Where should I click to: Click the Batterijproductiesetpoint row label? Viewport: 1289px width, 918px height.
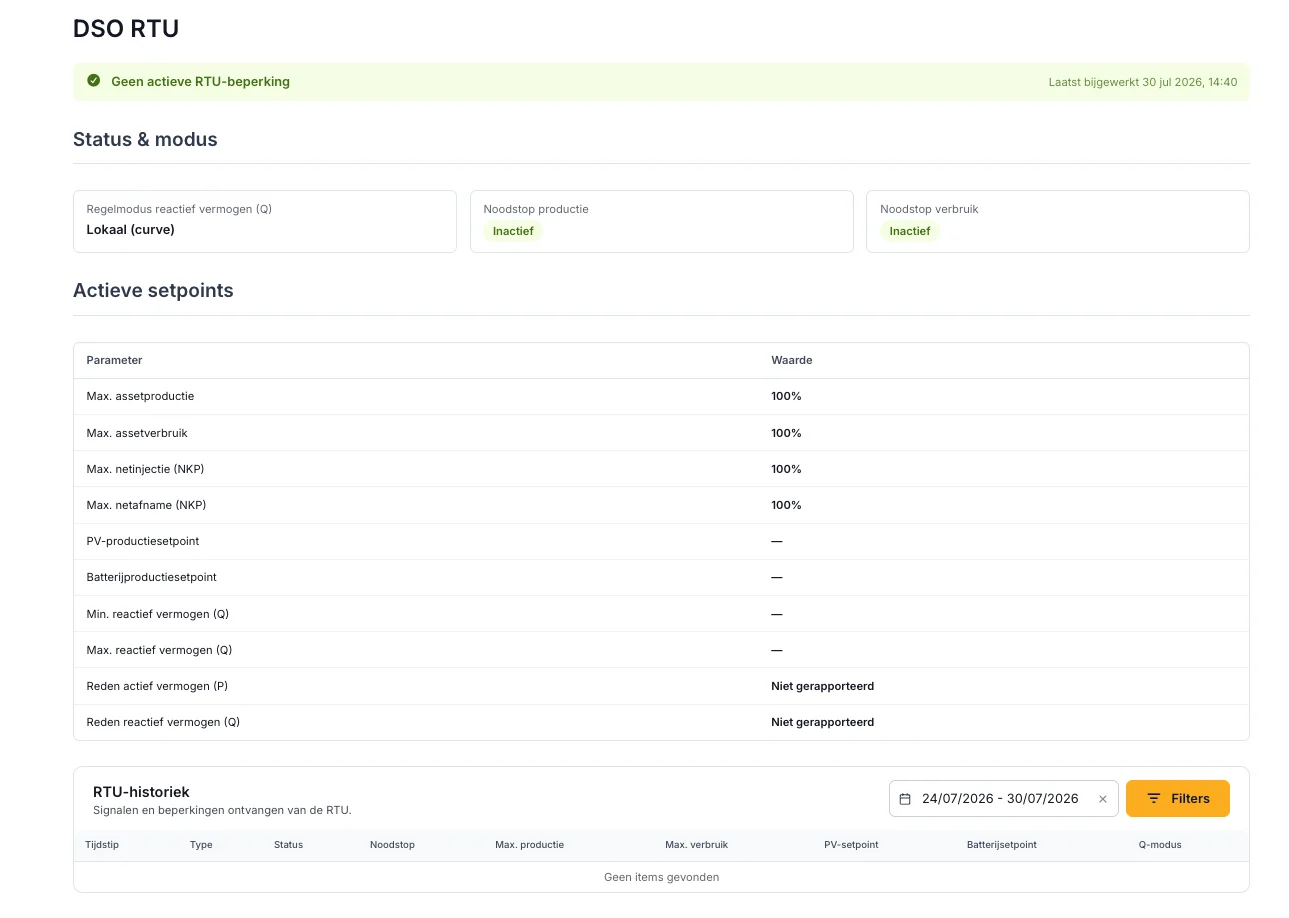152,577
